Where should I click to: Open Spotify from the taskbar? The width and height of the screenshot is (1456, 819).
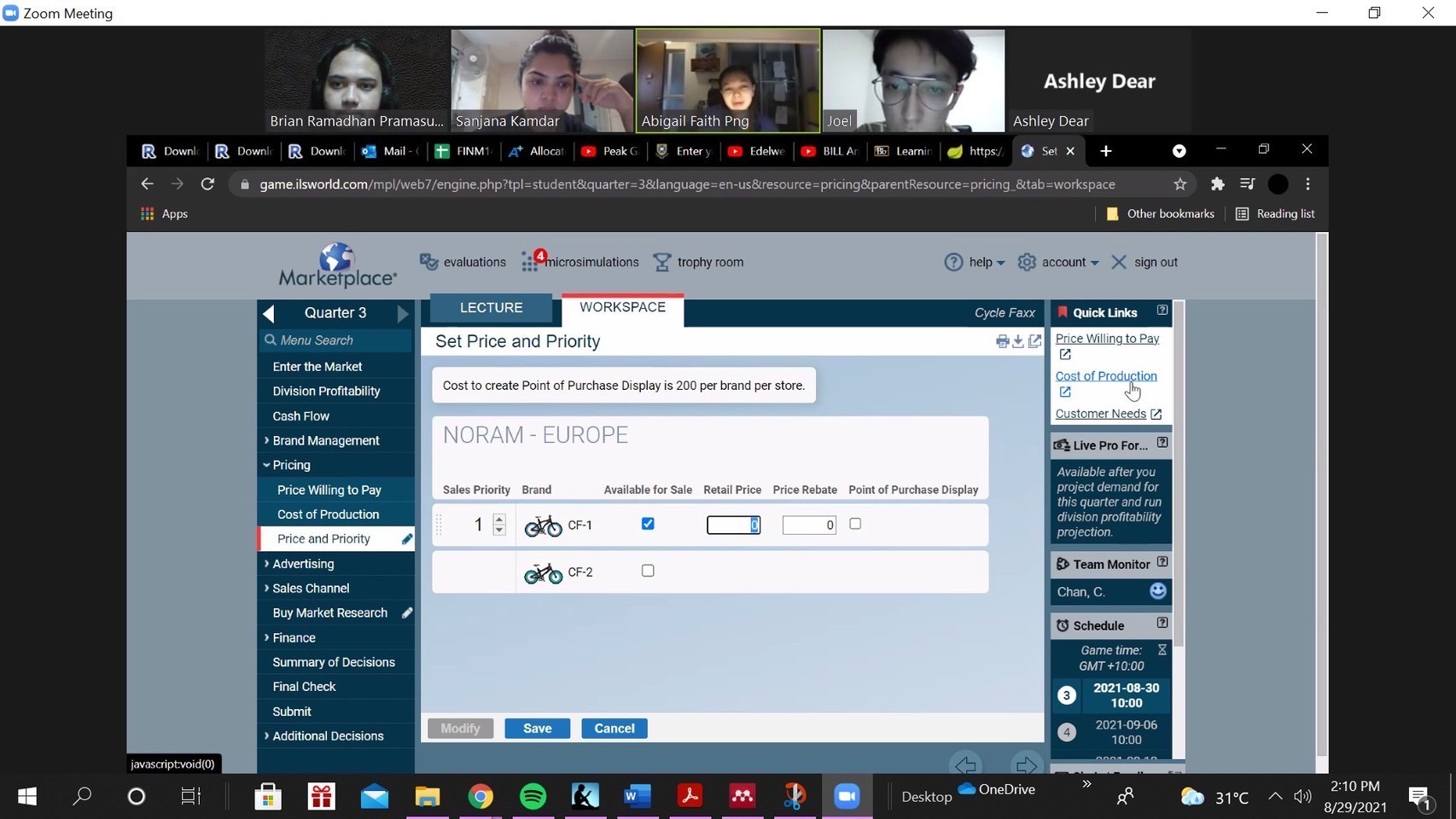[533, 797]
